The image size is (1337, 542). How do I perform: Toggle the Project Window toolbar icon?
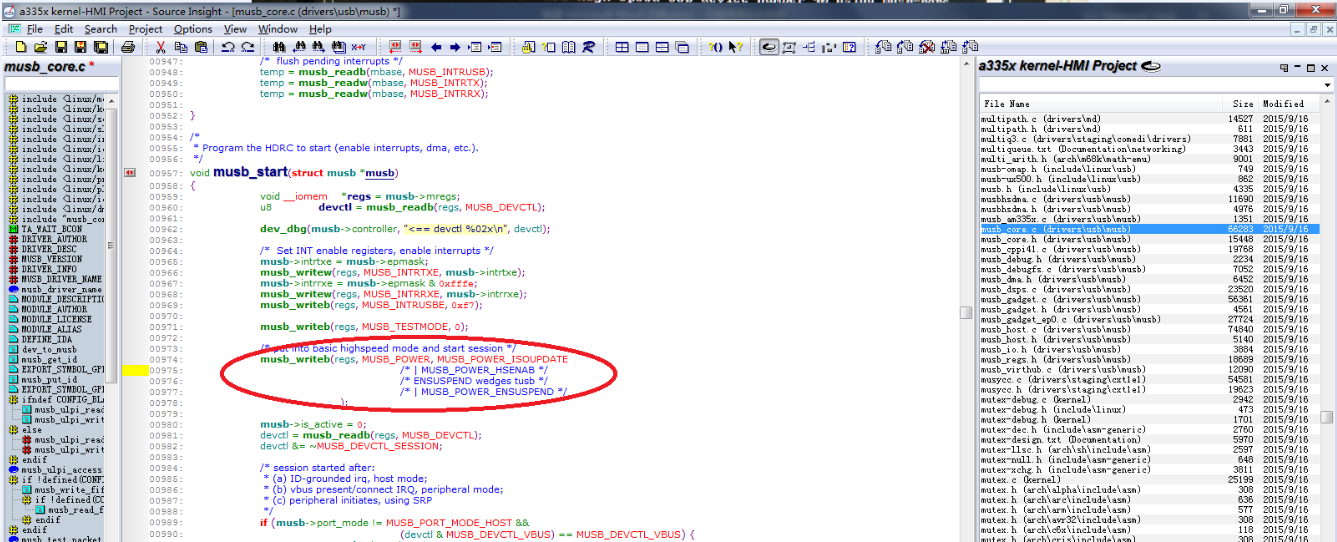(x=769, y=47)
